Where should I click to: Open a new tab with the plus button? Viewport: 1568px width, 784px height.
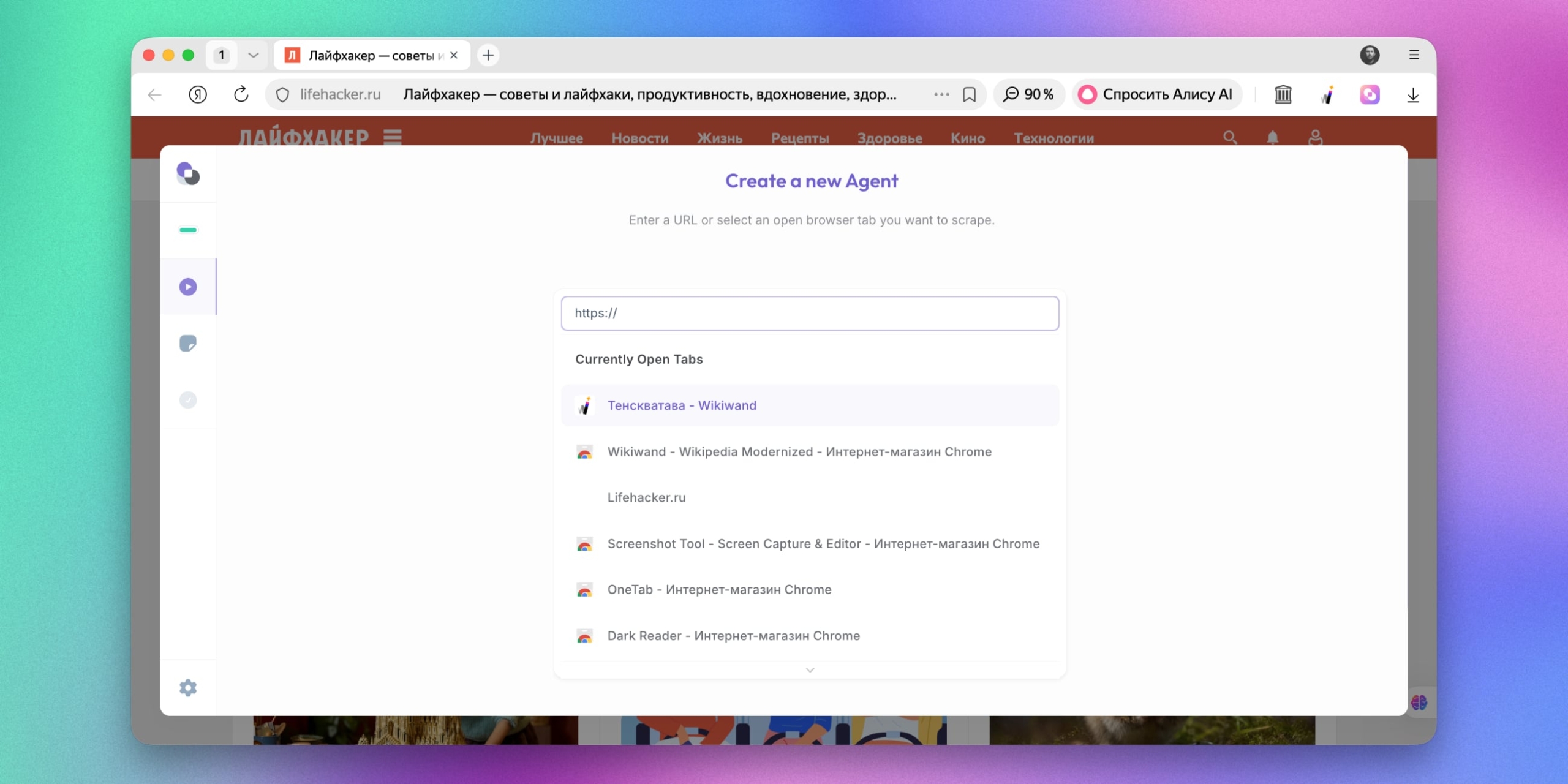point(488,55)
